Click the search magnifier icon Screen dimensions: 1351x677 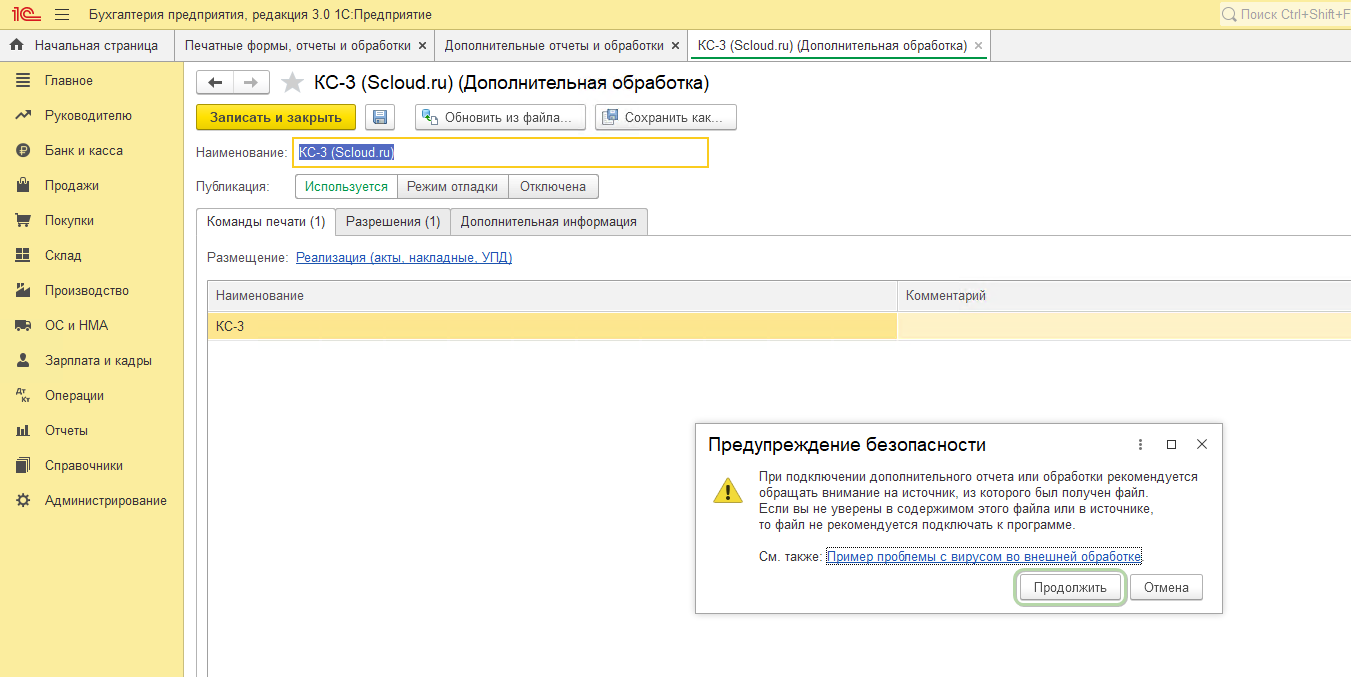coord(1229,14)
